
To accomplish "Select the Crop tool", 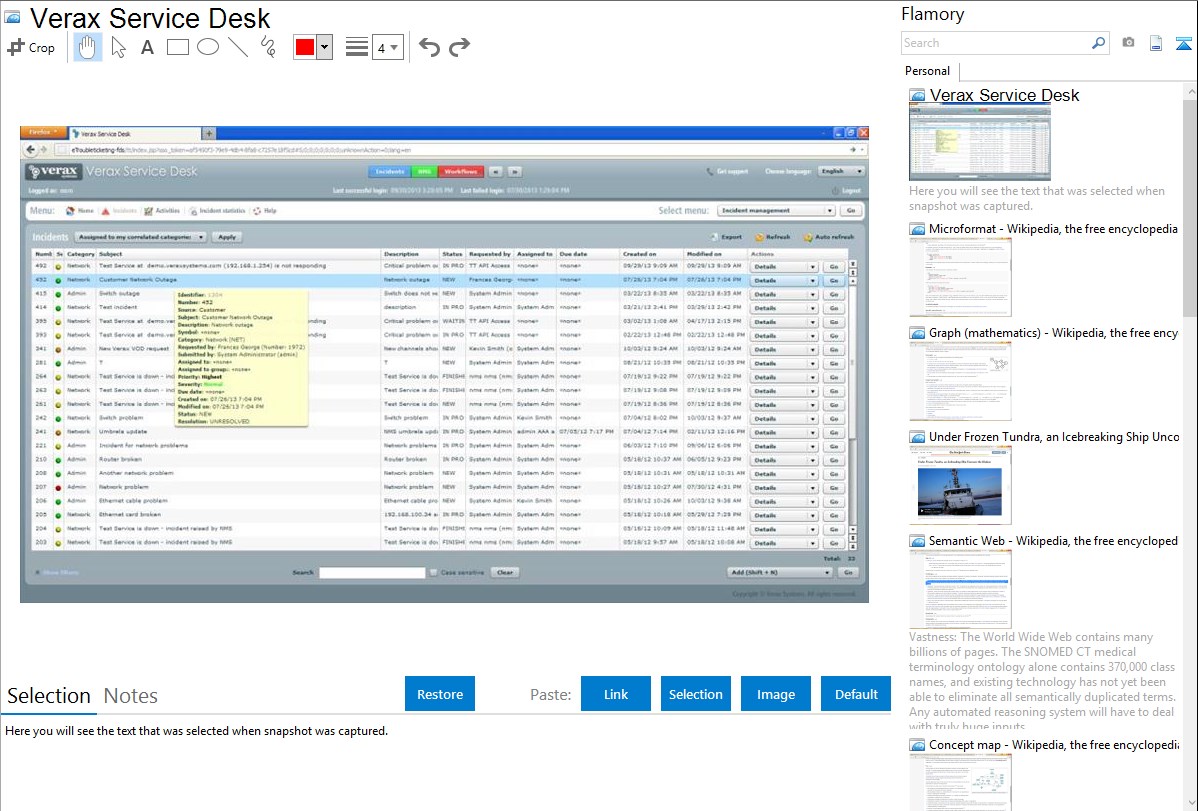I will (31, 47).
